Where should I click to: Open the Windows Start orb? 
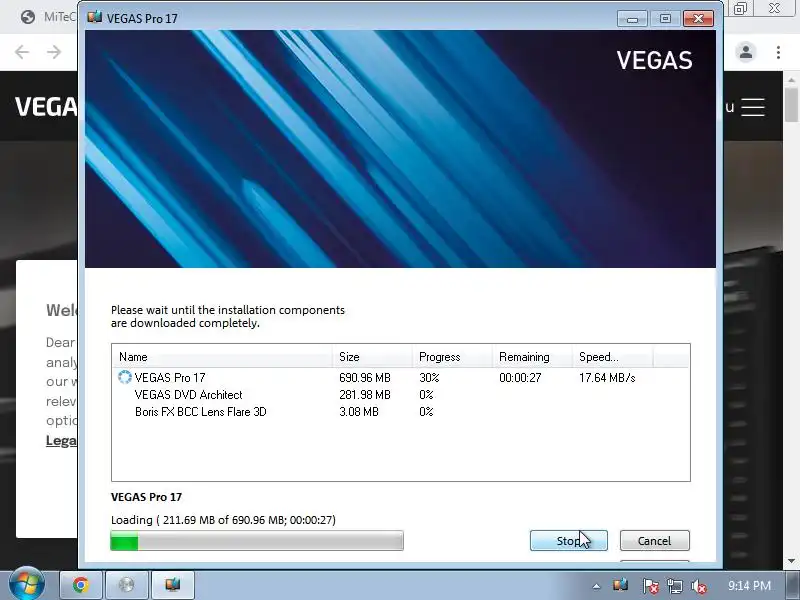[x=27, y=584]
